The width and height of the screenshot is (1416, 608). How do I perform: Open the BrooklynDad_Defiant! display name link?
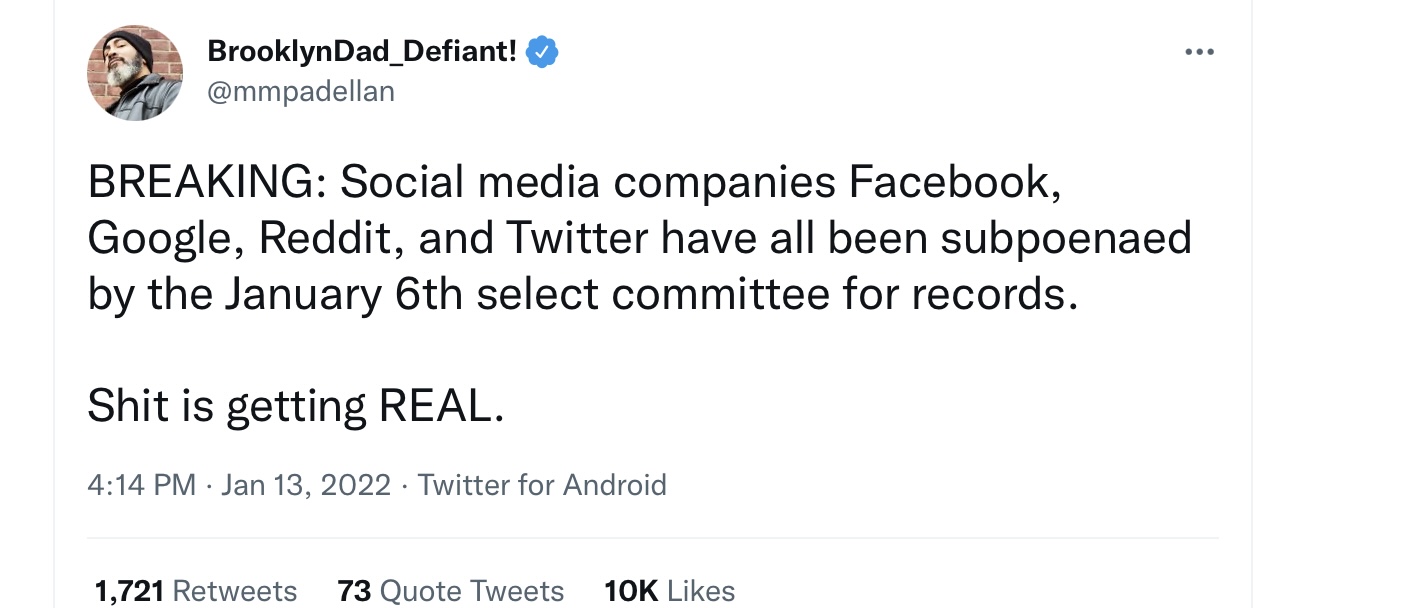pos(362,51)
